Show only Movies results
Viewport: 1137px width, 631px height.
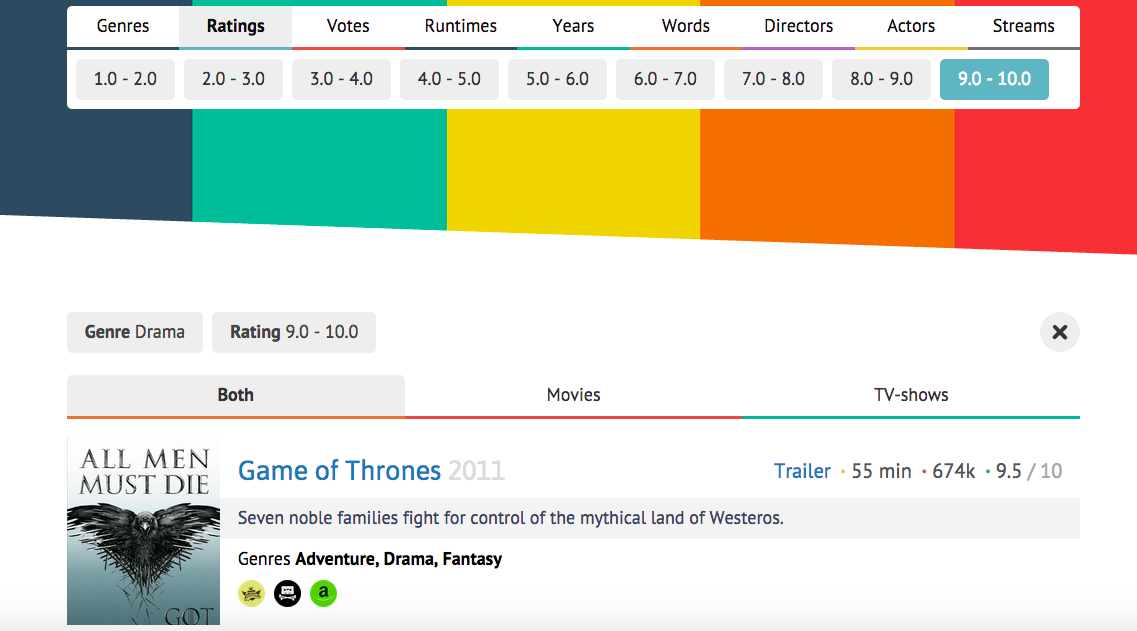coord(574,395)
